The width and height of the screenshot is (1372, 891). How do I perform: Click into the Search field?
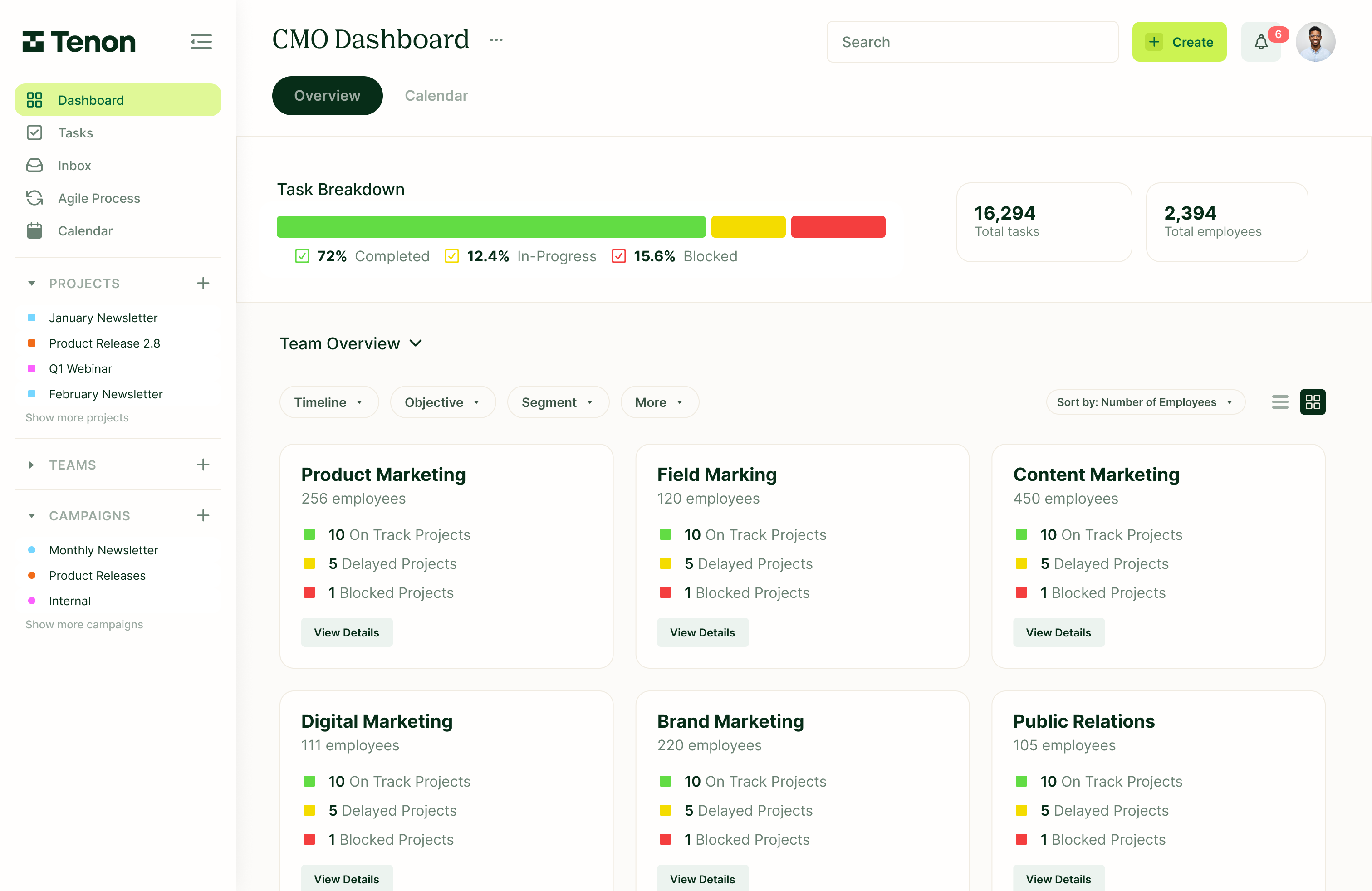tap(972, 42)
